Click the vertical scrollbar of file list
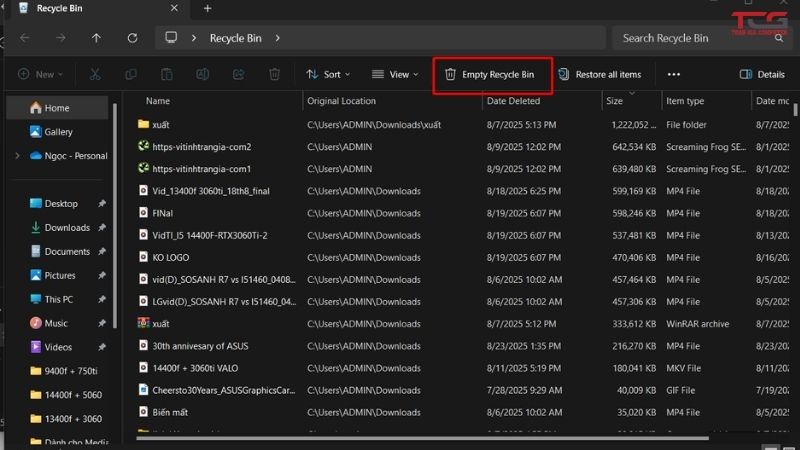 [x=795, y=110]
